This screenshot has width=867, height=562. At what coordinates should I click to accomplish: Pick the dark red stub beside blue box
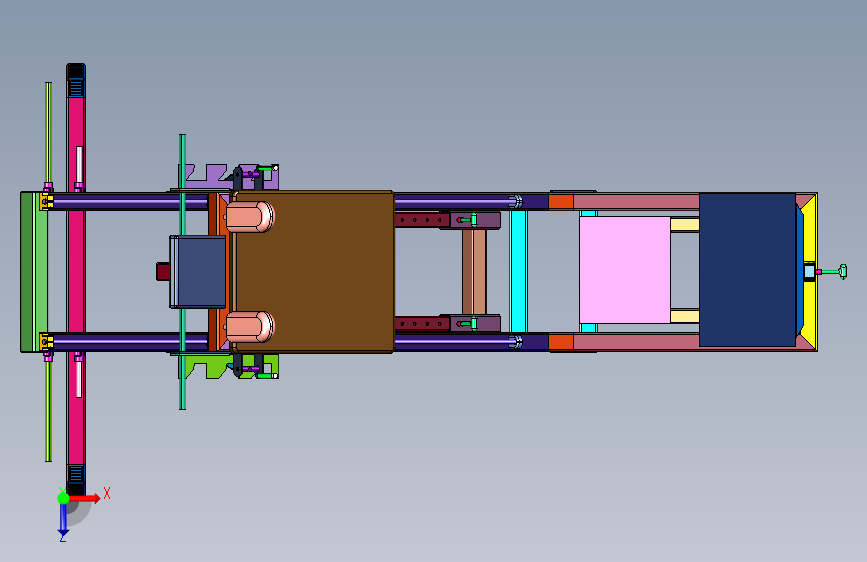(x=163, y=272)
